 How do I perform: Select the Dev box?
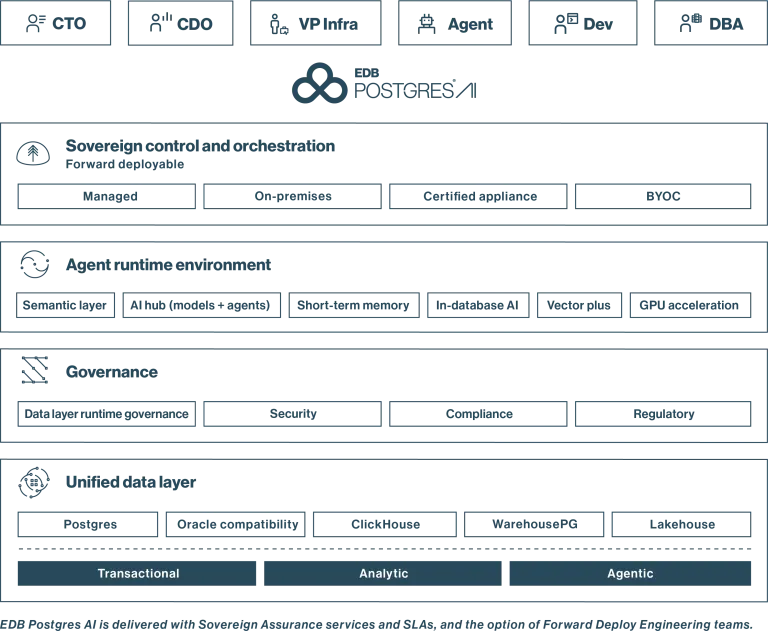(583, 23)
